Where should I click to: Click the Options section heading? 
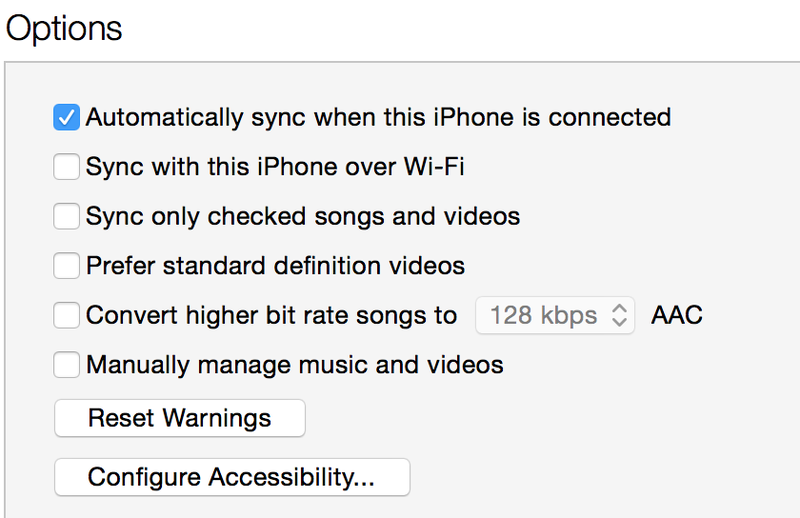[64, 29]
